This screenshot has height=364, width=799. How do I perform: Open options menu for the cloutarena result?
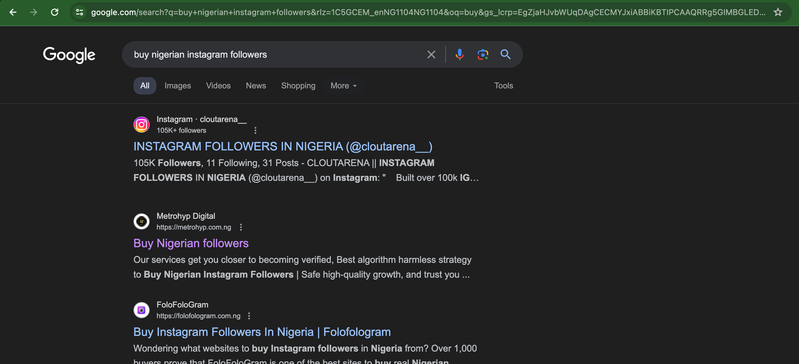[255, 131]
